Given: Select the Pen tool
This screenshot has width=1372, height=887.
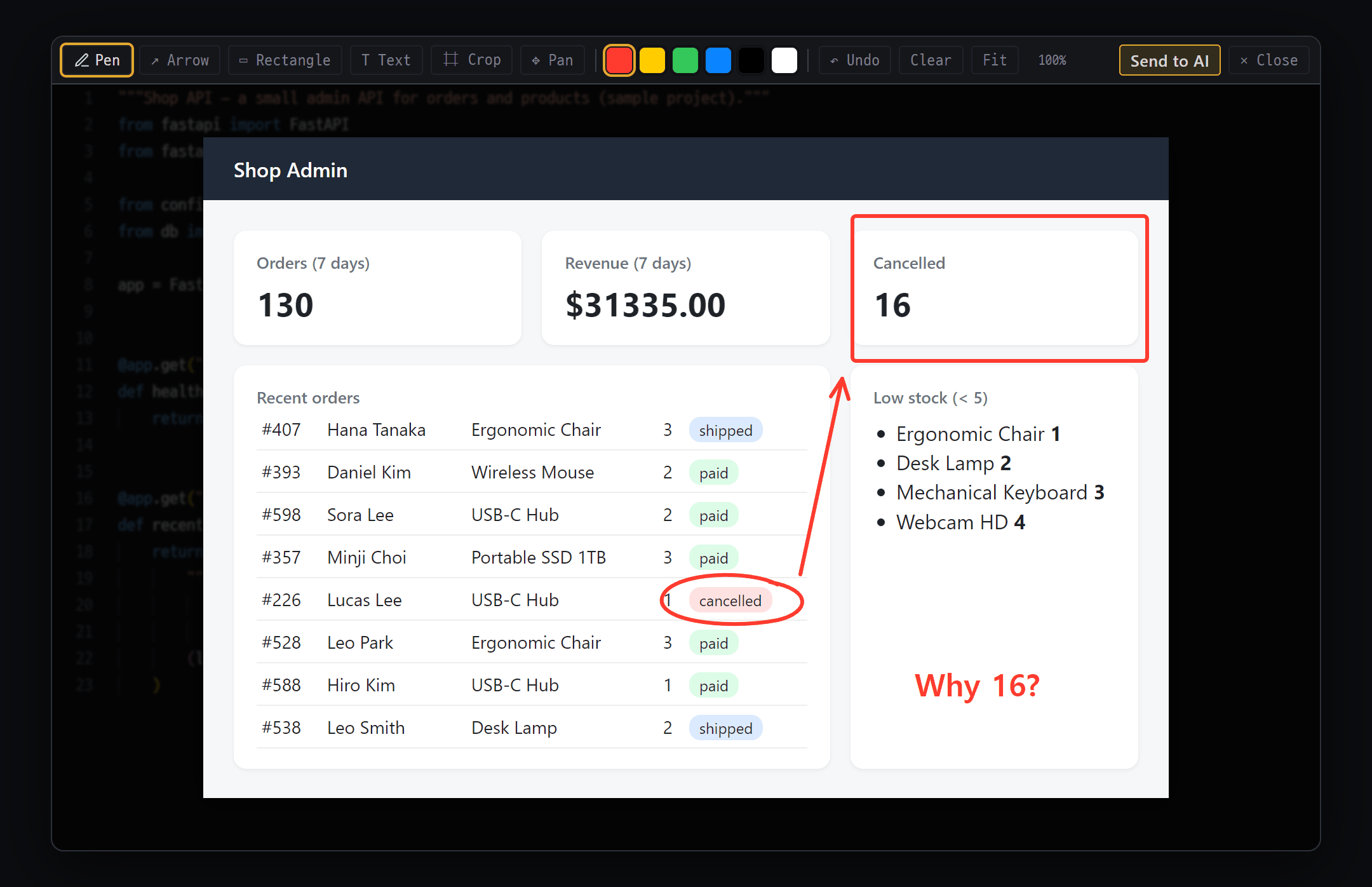Looking at the screenshot, I should click(x=97, y=60).
